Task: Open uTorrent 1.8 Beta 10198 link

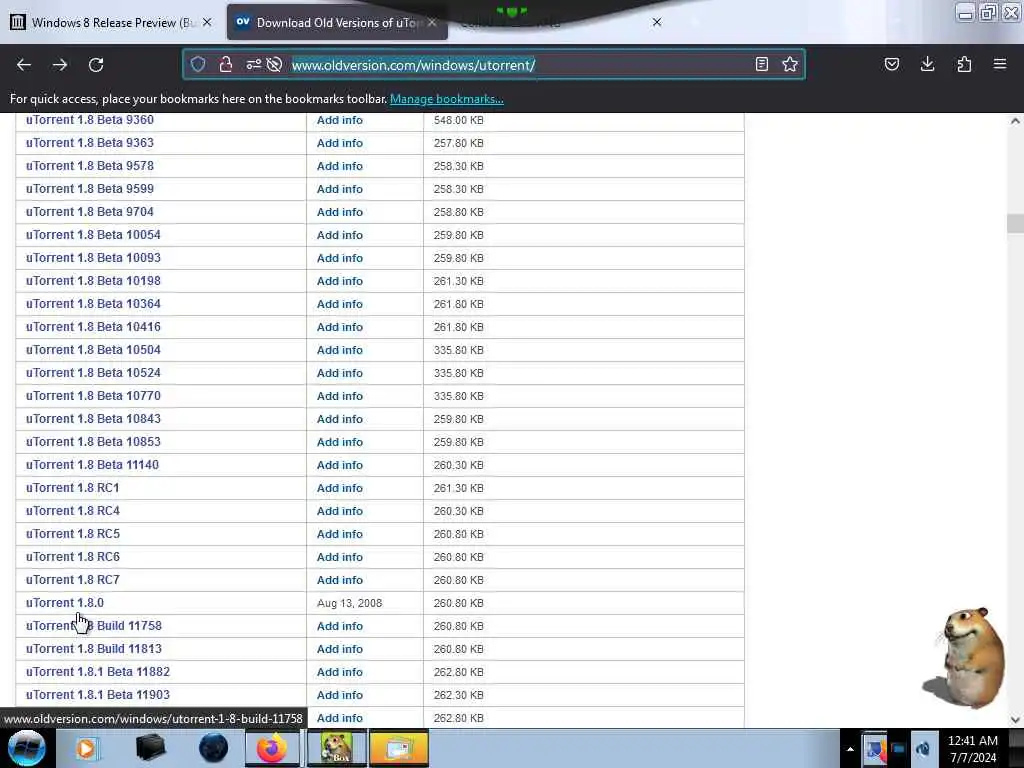Action: (x=93, y=281)
